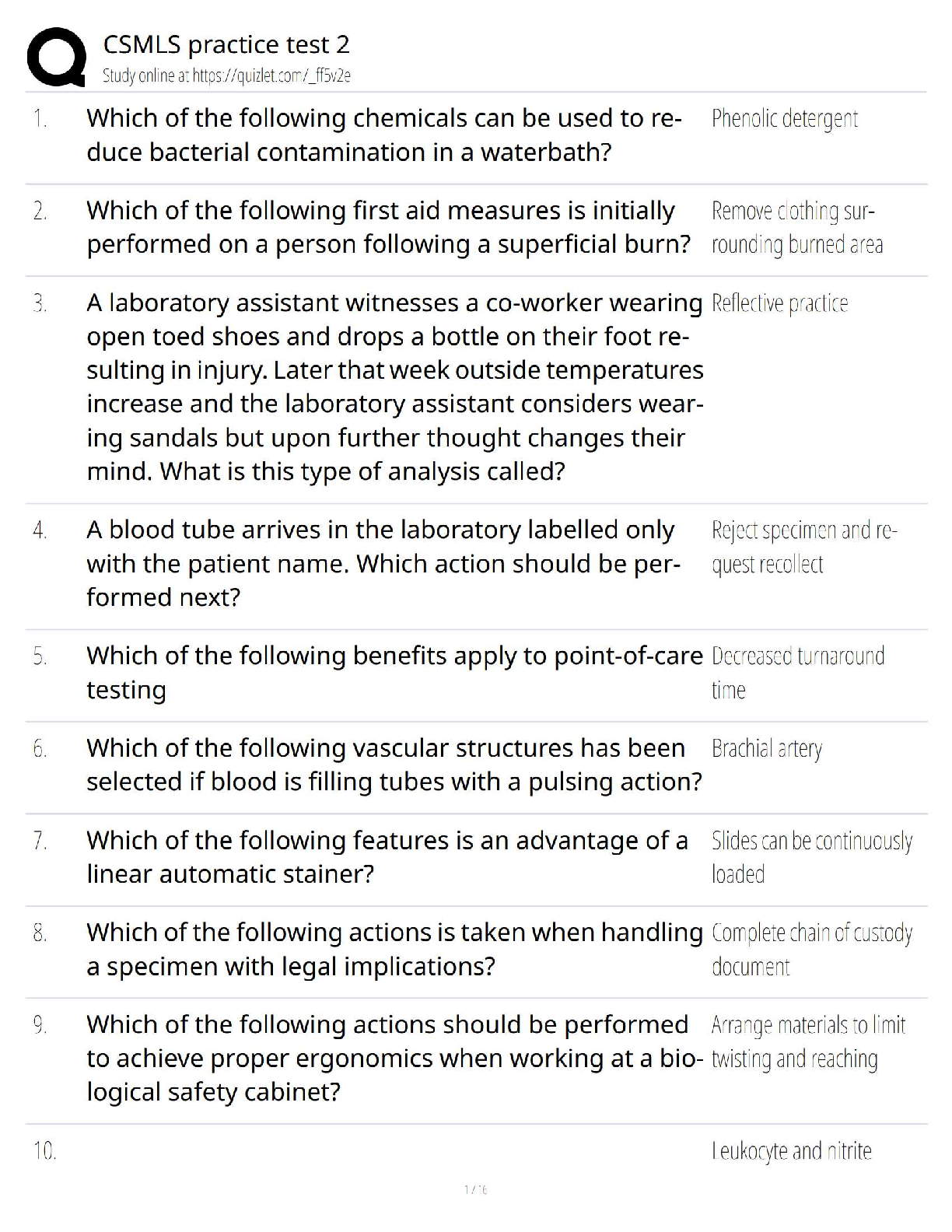Click the CSMLS practice test 2 title

[x=226, y=44]
